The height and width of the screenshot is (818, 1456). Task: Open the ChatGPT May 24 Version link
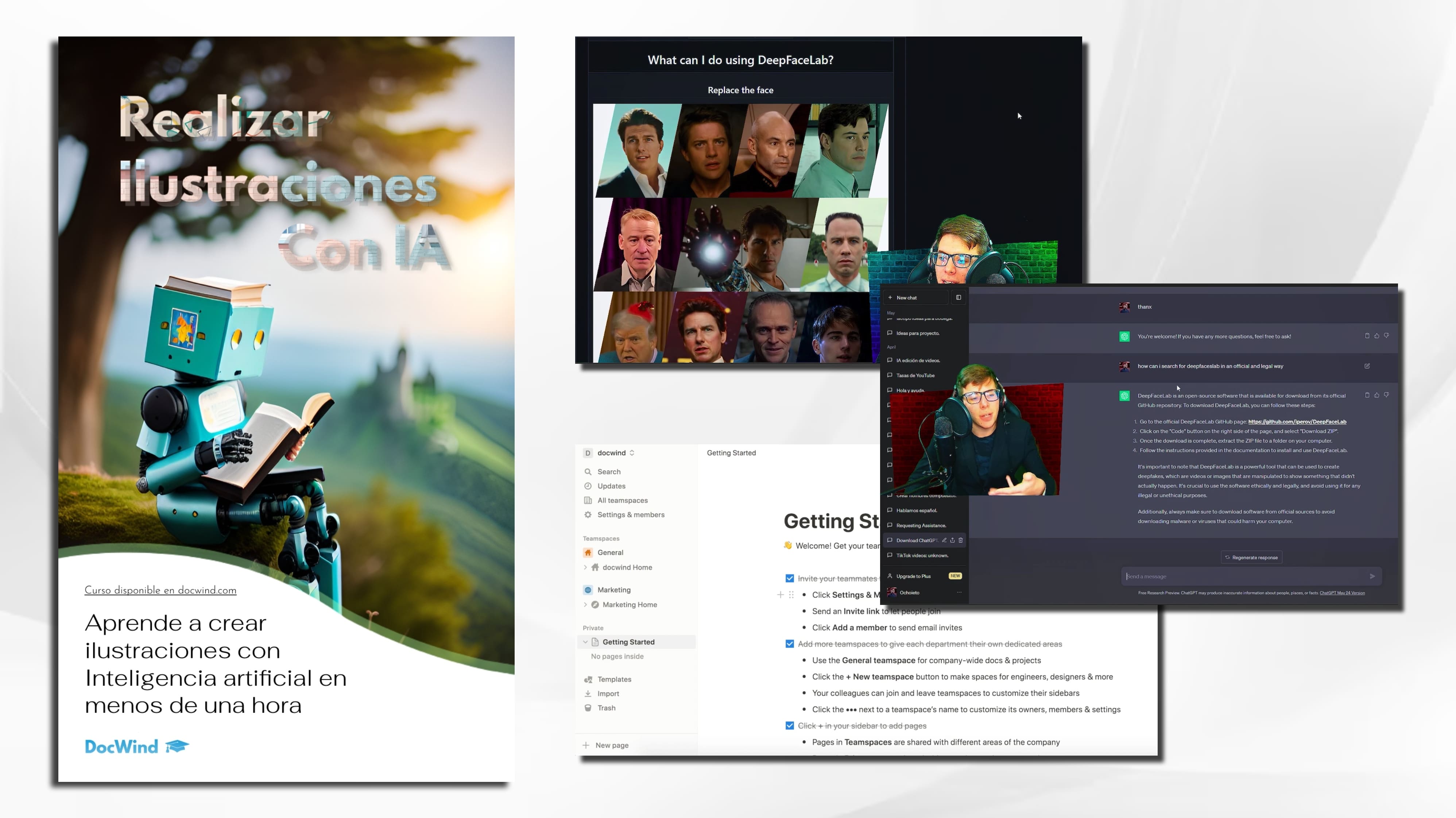(x=1343, y=593)
